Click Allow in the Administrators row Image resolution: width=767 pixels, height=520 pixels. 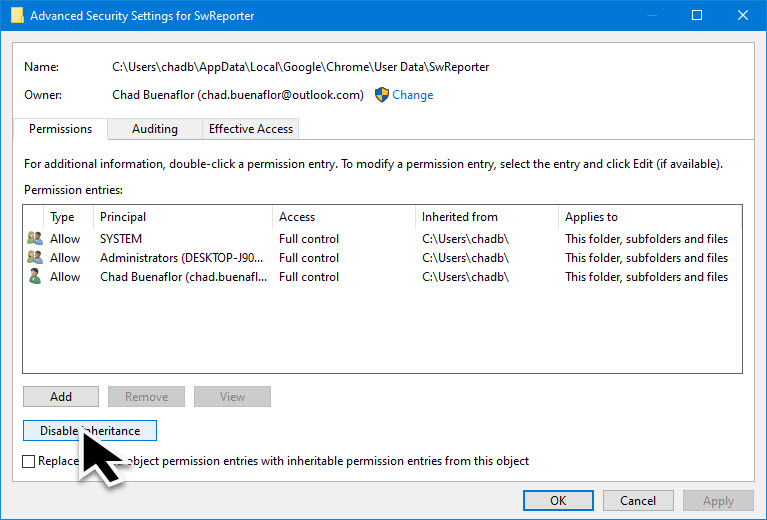point(65,258)
